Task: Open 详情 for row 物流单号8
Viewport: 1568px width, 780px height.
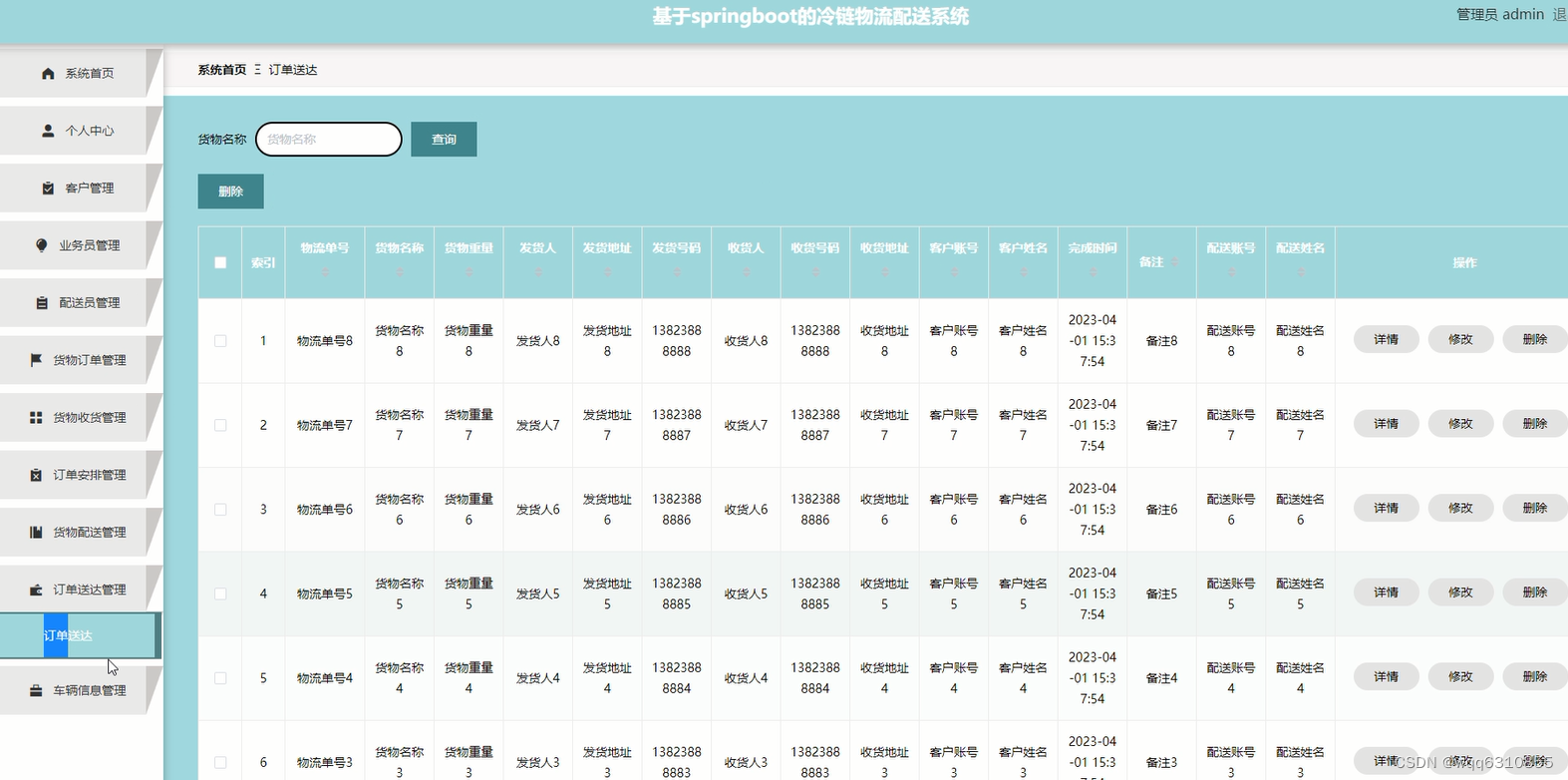Action: pos(1386,340)
